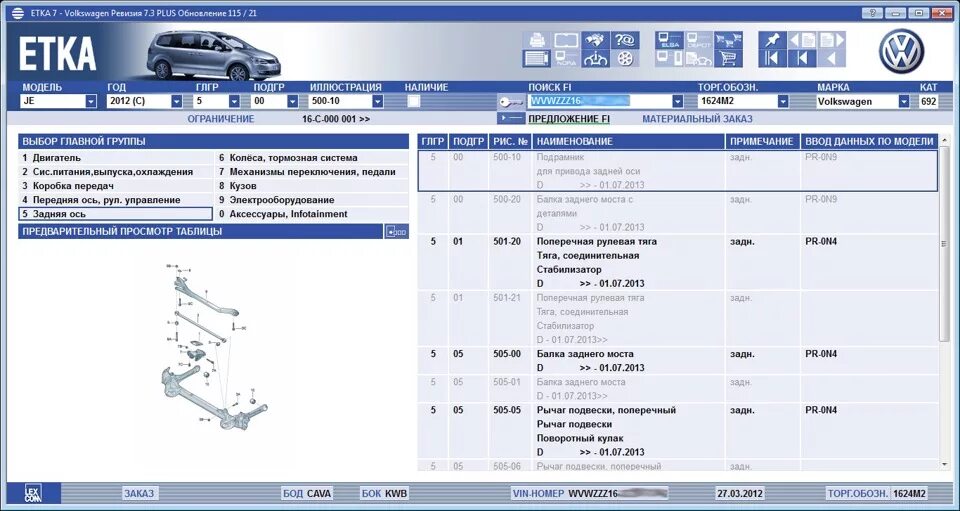Expand the ПОДГР dropdown showing 00
This screenshot has height=511, width=960.
coord(293,102)
